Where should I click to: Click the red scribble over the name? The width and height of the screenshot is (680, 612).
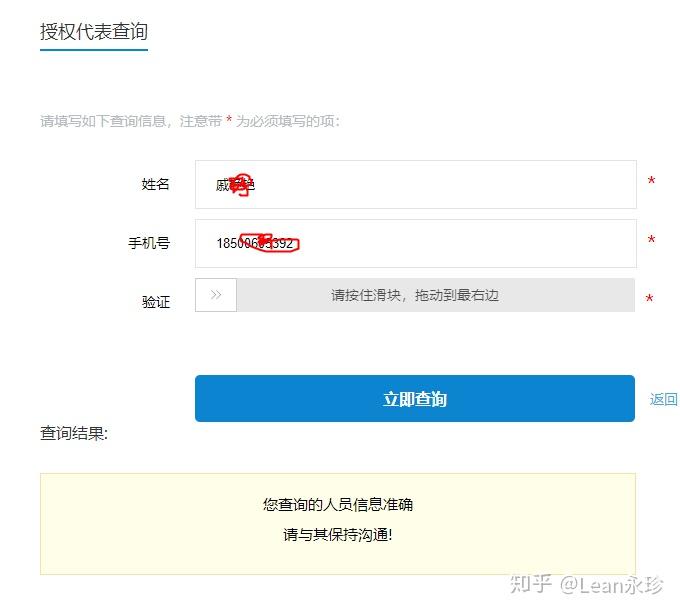[241, 185]
